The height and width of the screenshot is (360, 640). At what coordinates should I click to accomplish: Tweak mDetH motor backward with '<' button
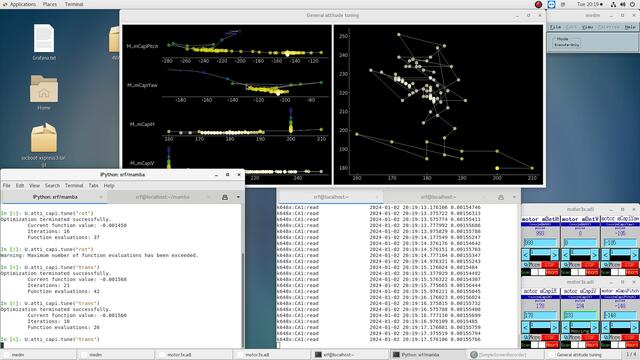526,256
